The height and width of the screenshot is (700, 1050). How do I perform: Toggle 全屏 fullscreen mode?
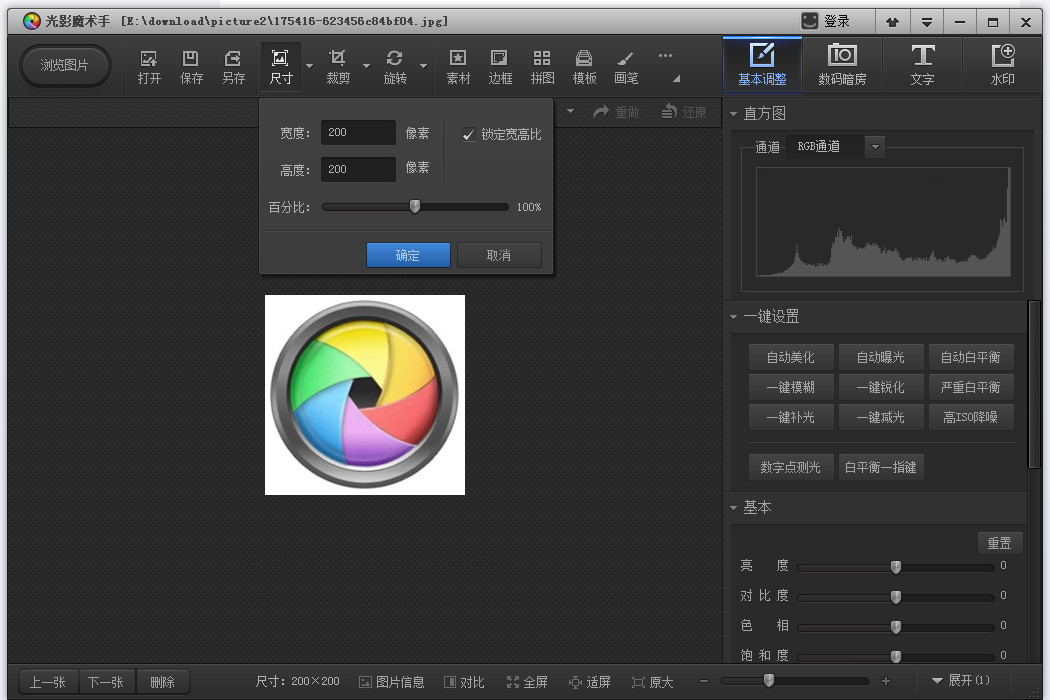pyautogui.click(x=527, y=682)
